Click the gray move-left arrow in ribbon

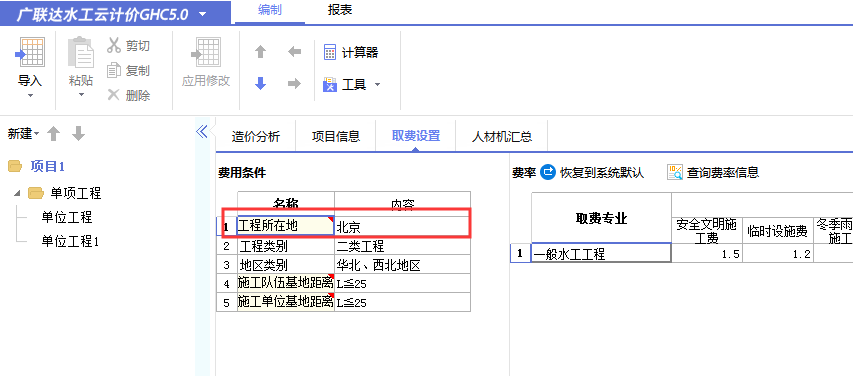coord(294,52)
